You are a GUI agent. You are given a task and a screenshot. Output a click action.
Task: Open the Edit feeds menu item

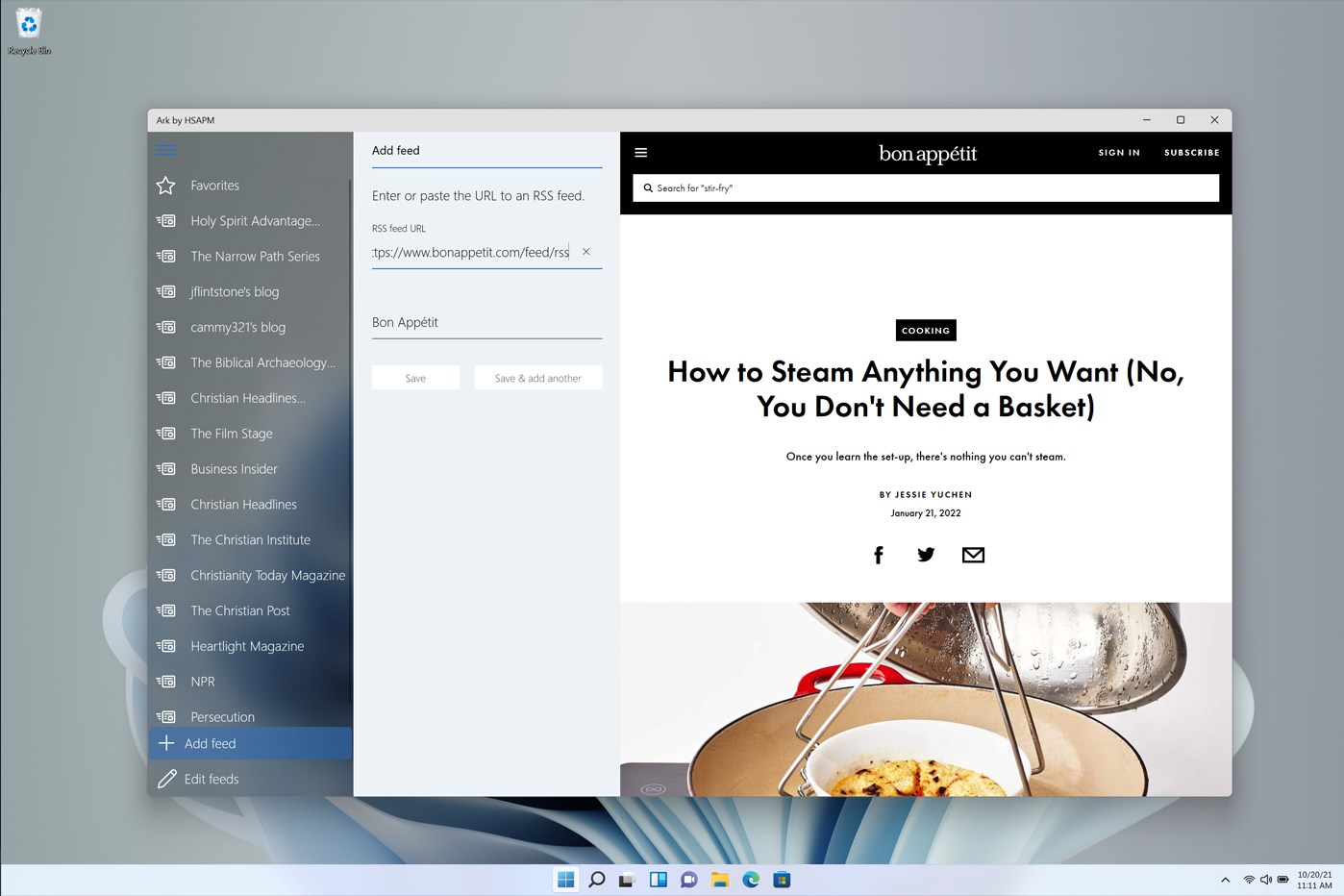[250, 779]
